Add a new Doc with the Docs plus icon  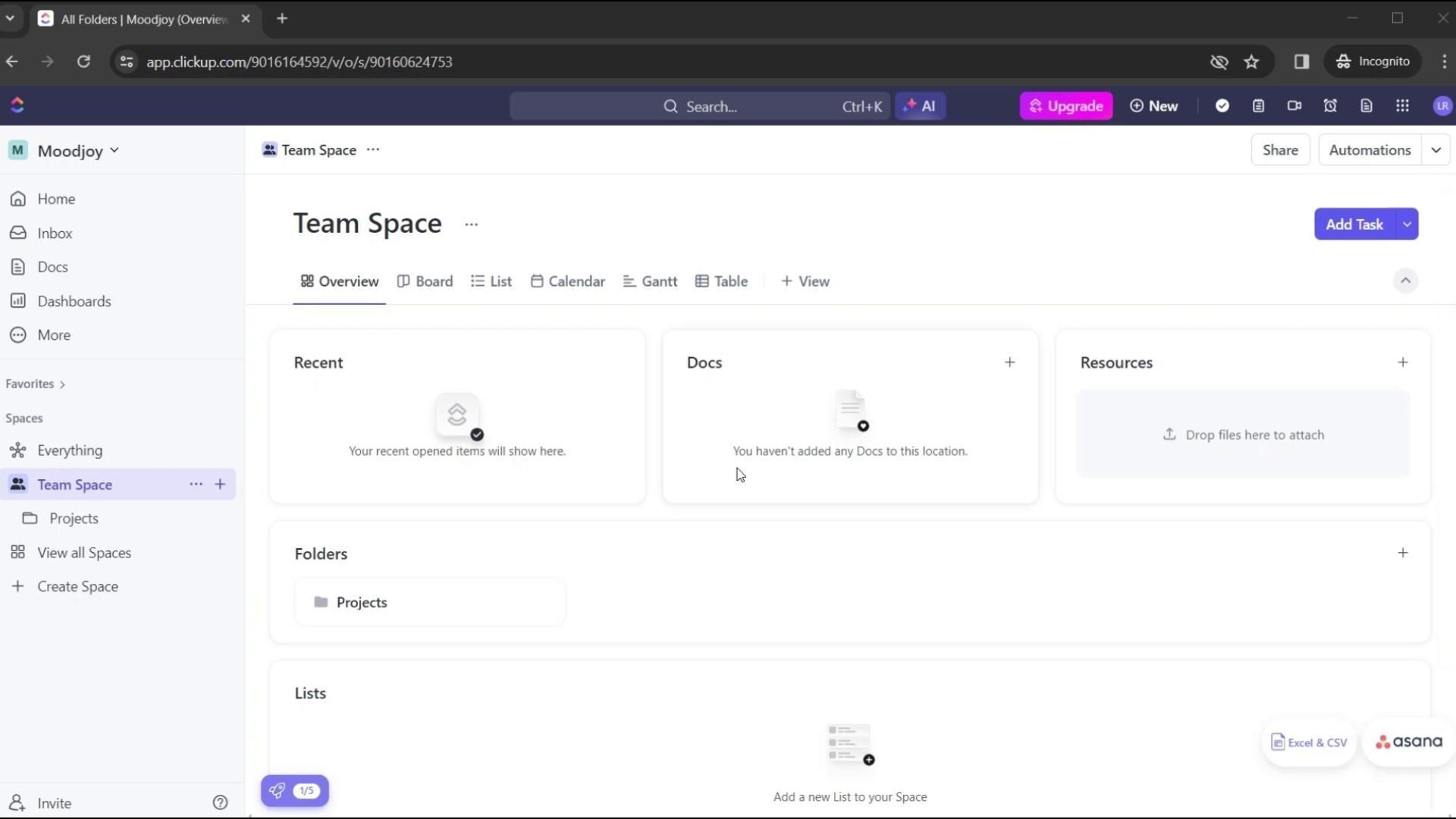pos(1009,362)
